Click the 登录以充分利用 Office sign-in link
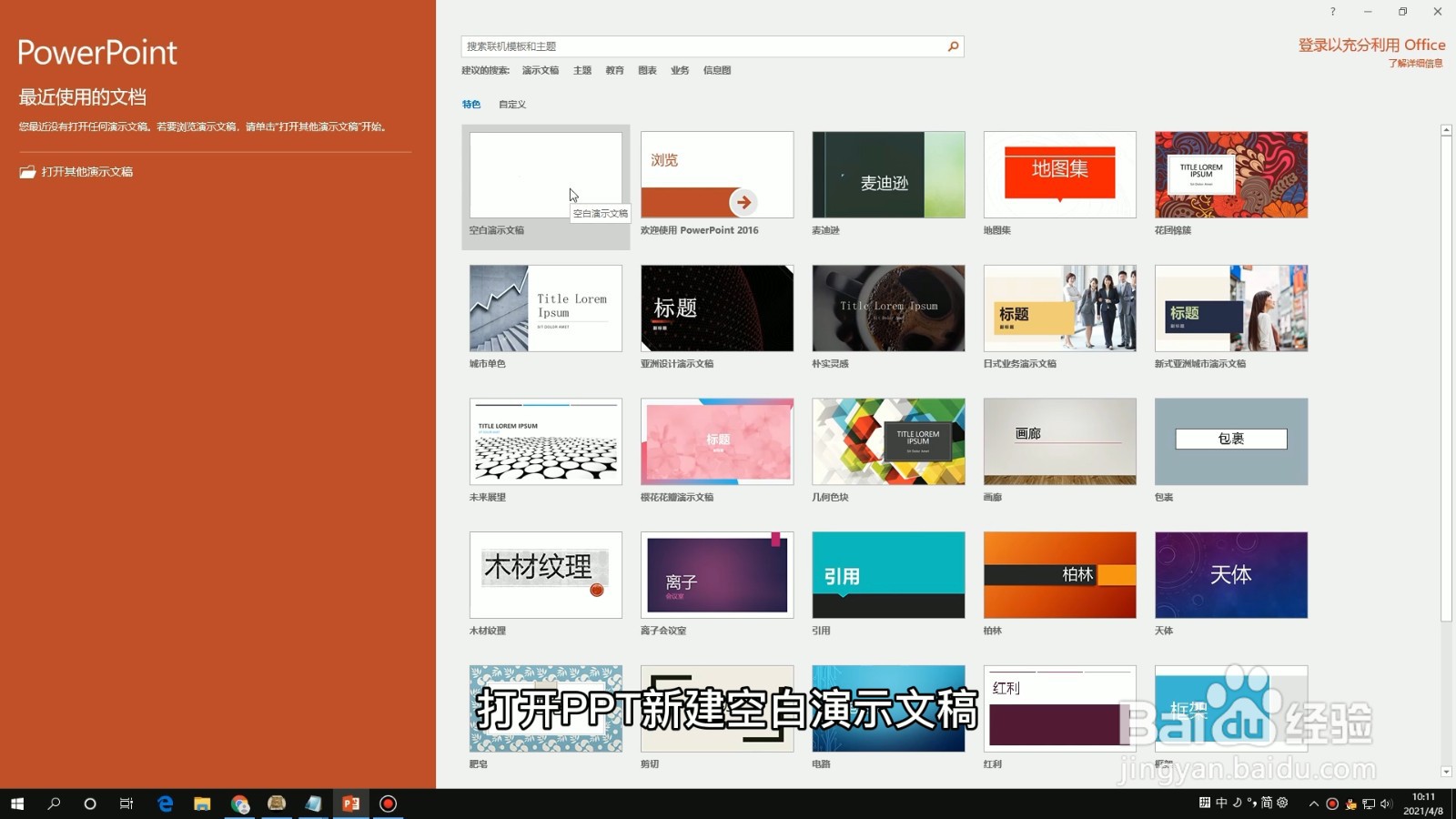This screenshot has height=819, width=1456. pos(1371,45)
